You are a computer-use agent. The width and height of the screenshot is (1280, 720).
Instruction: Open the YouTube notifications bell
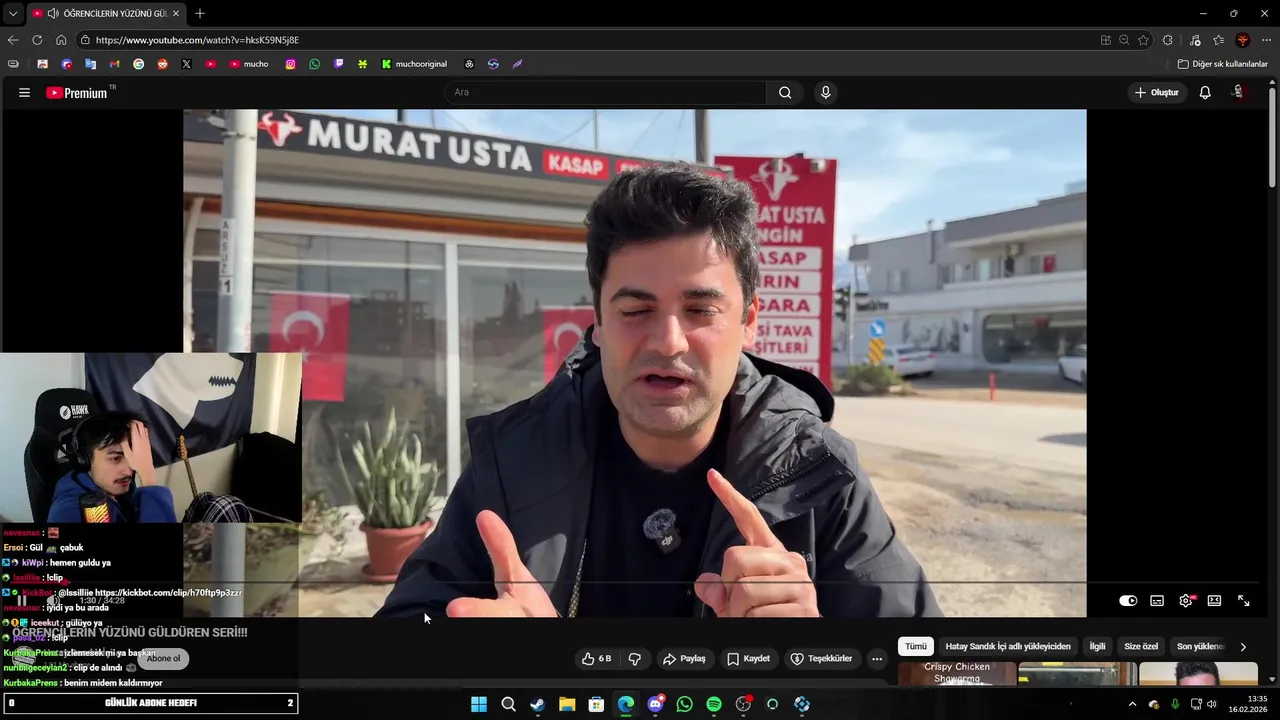click(1205, 92)
